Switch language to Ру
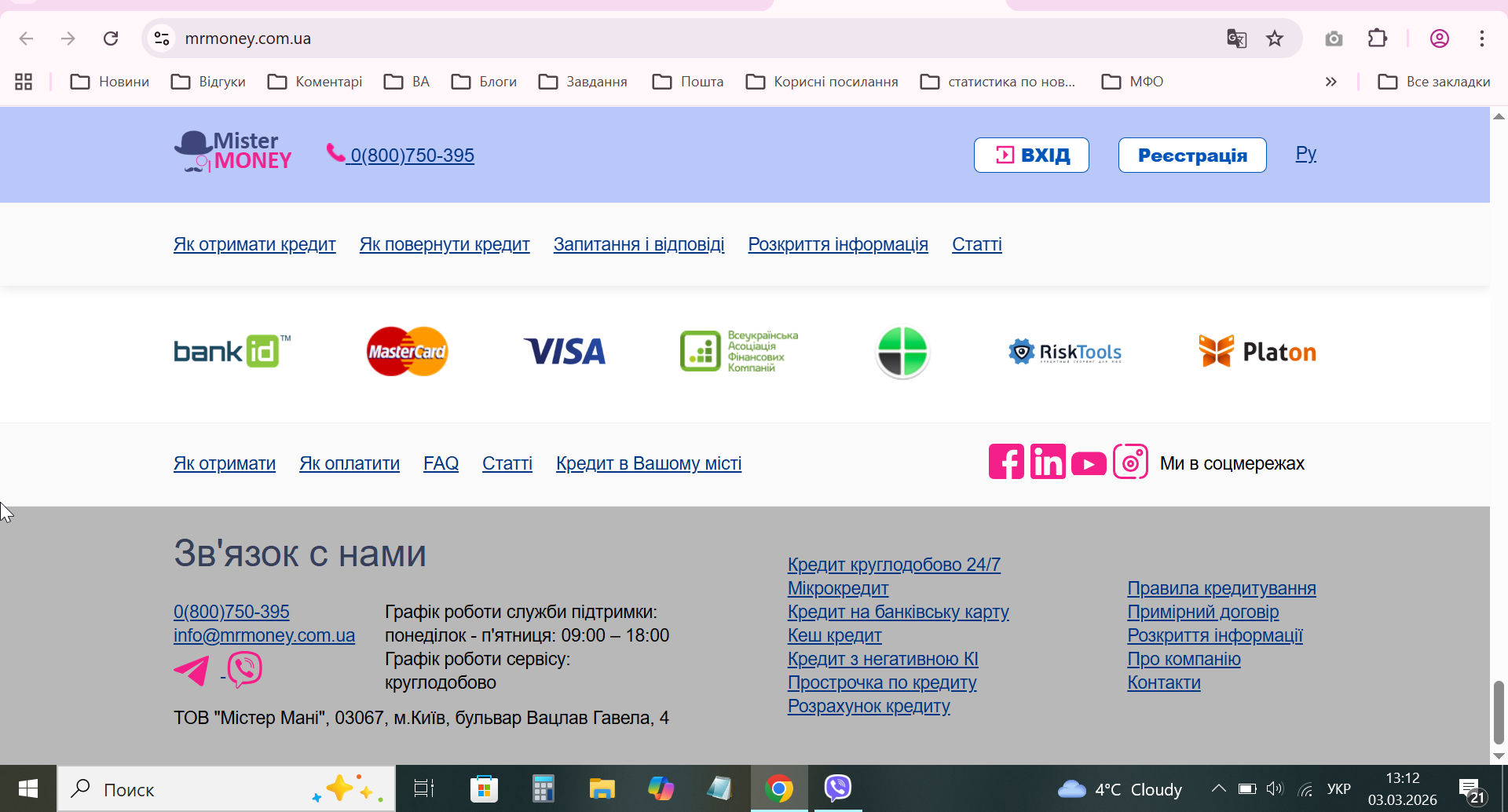Viewport: 1508px width, 812px height. (1306, 153)
